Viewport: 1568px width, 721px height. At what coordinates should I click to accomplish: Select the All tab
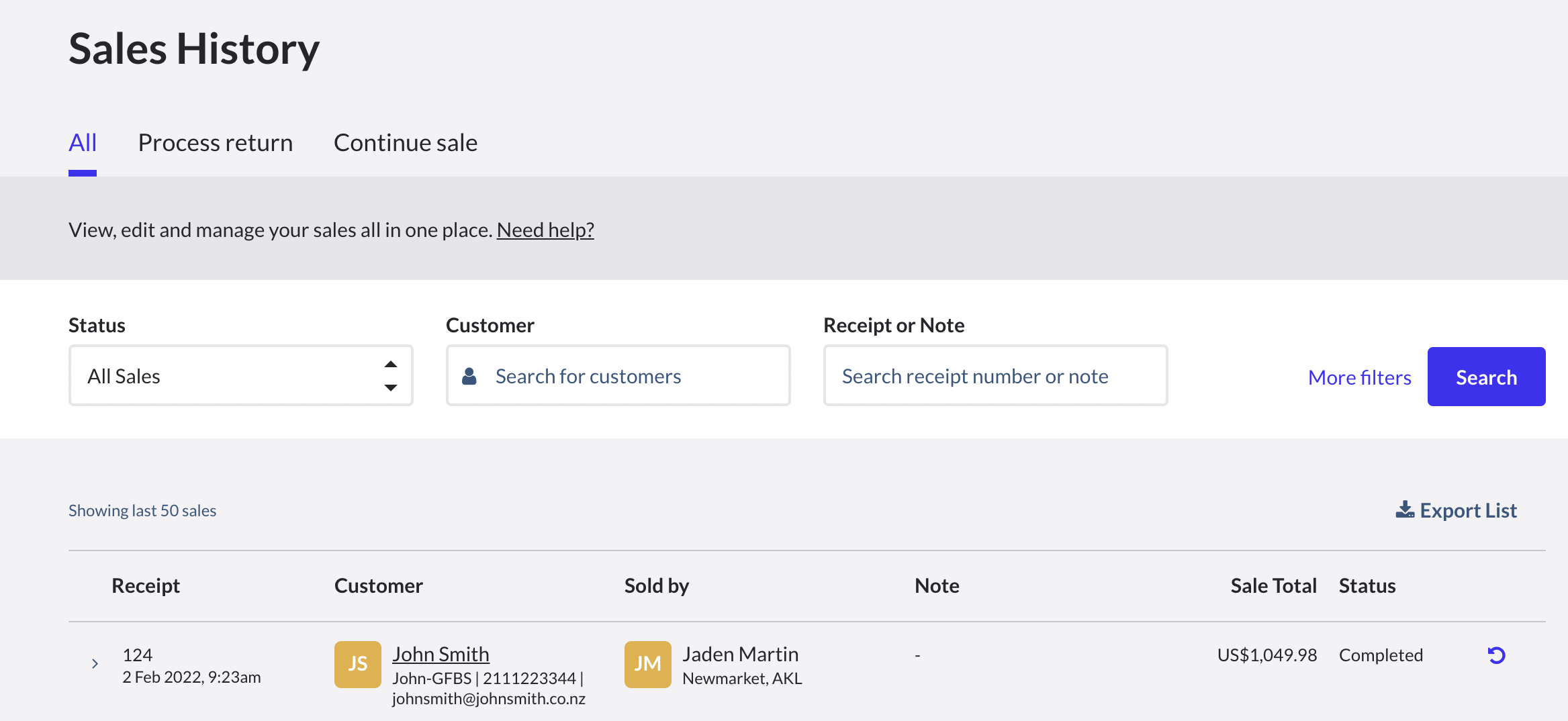(x=83, y=143)
